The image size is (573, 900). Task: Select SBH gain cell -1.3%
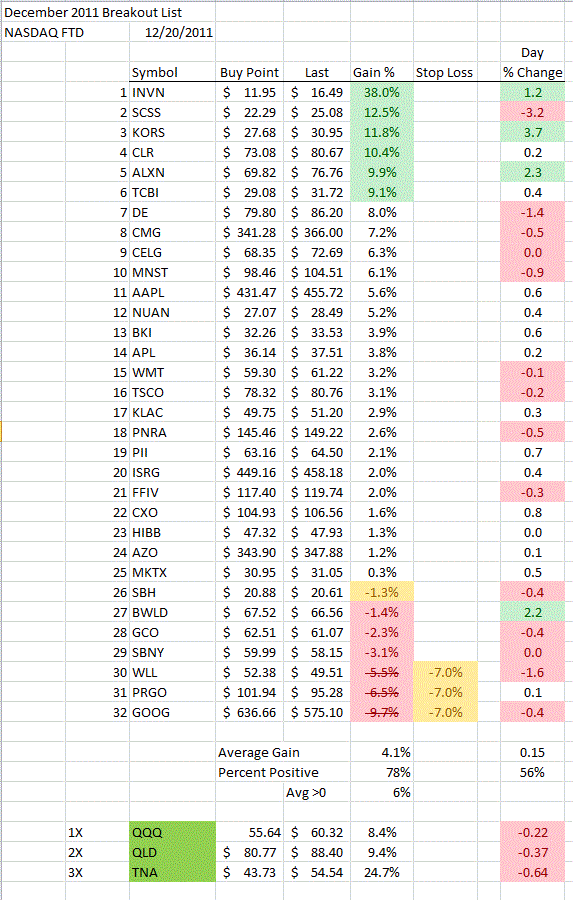click(x=382, y=592)
